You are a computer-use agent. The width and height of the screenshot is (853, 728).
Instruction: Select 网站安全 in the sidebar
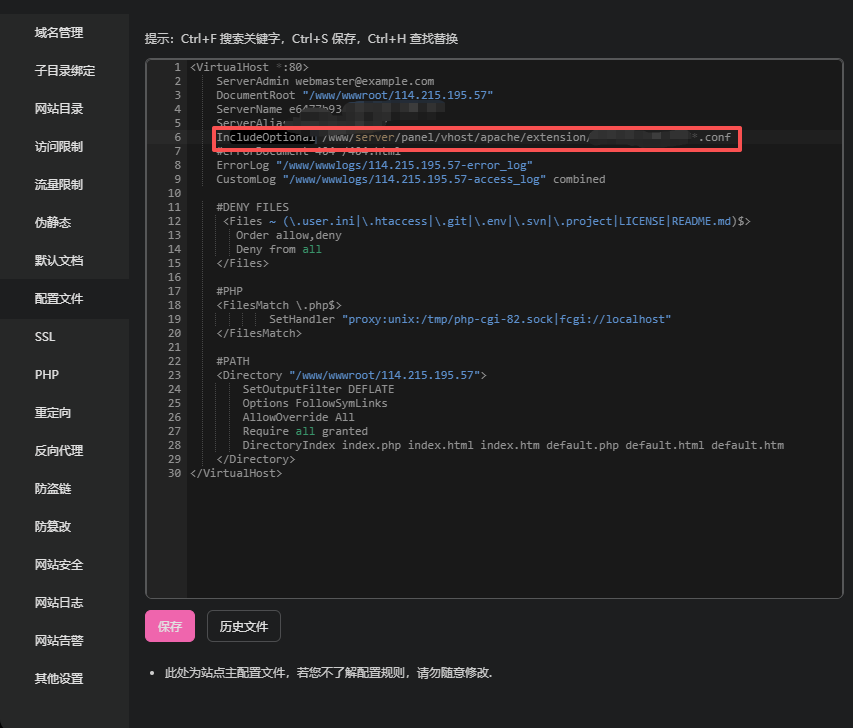coord(59,565)
